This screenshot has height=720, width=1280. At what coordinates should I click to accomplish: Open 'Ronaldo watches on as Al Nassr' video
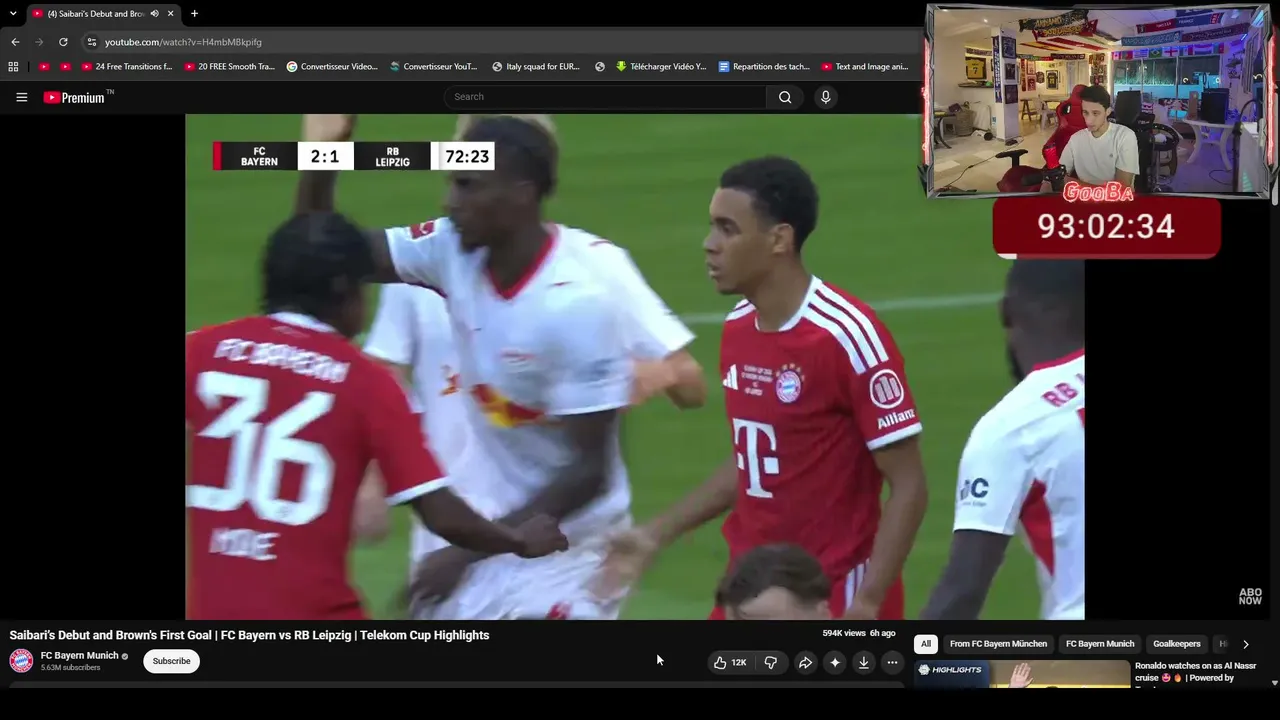[x=1196, y=672]
